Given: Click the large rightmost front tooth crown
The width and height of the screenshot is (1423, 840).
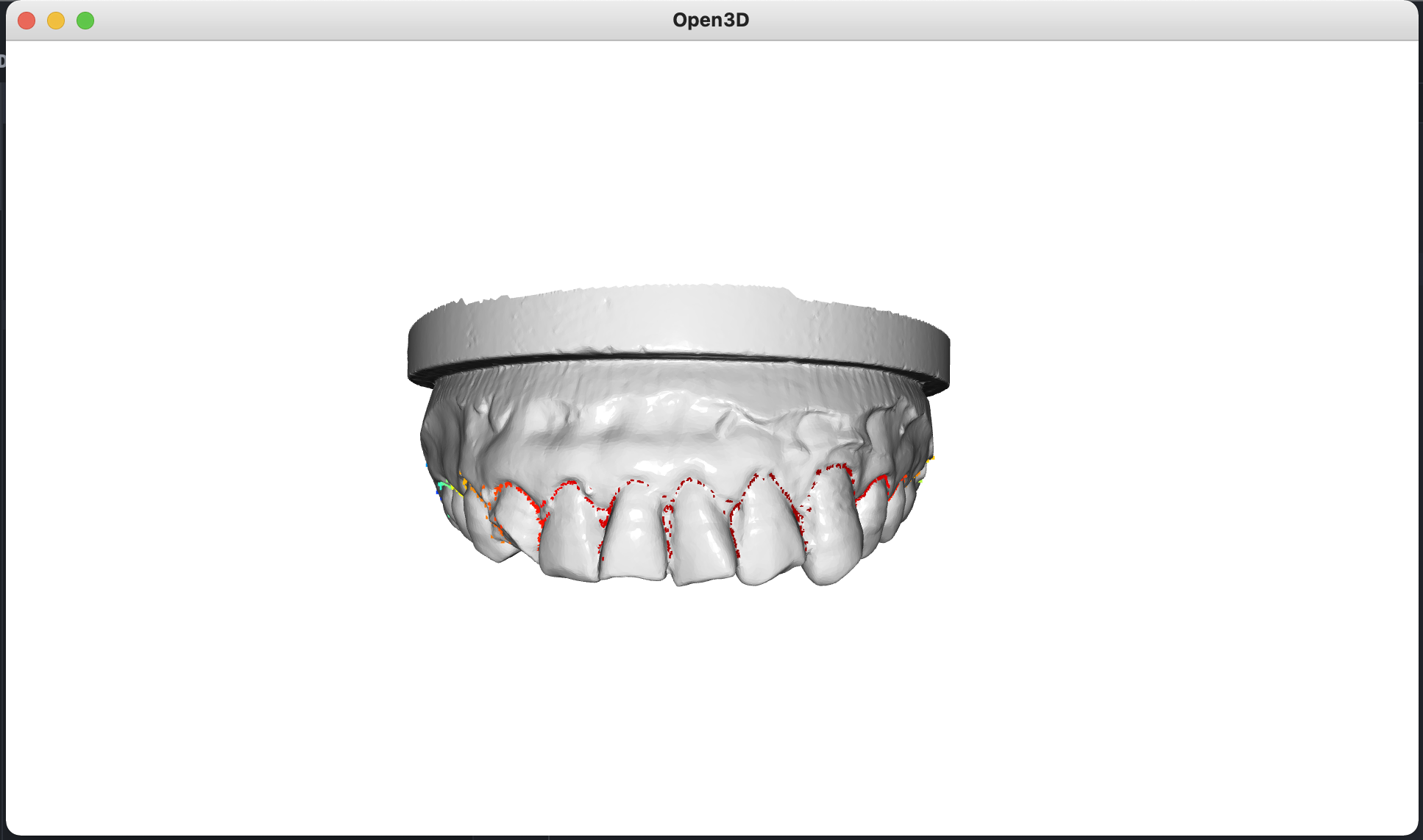Looking at the screenshot, I should point(831,530).
